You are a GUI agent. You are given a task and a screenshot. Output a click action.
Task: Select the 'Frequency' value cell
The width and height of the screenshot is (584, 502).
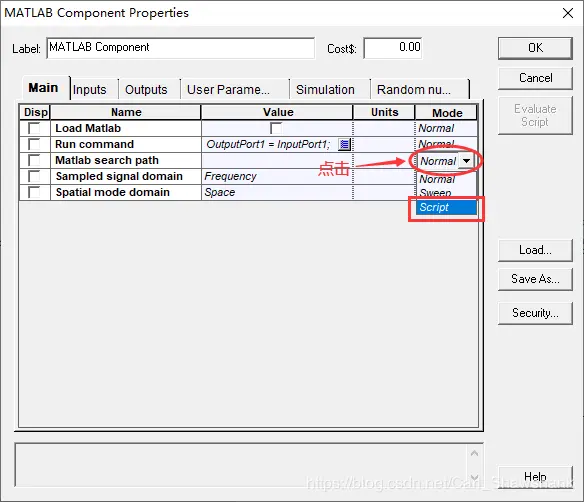pos(277,176)
